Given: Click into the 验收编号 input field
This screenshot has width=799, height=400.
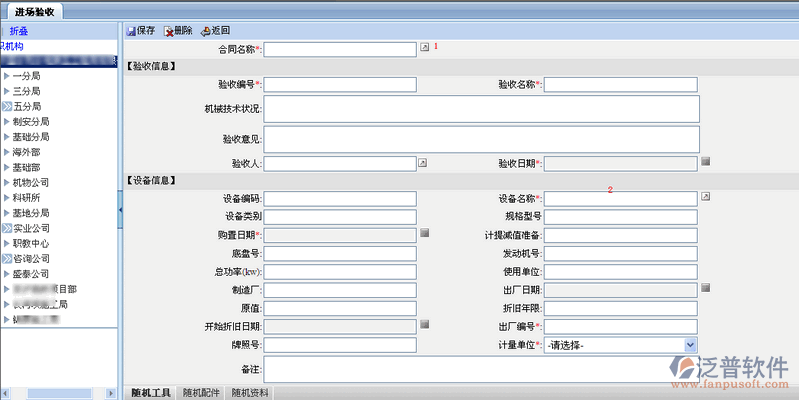Looking at the screenshot, I should click(x=340, y=84).
